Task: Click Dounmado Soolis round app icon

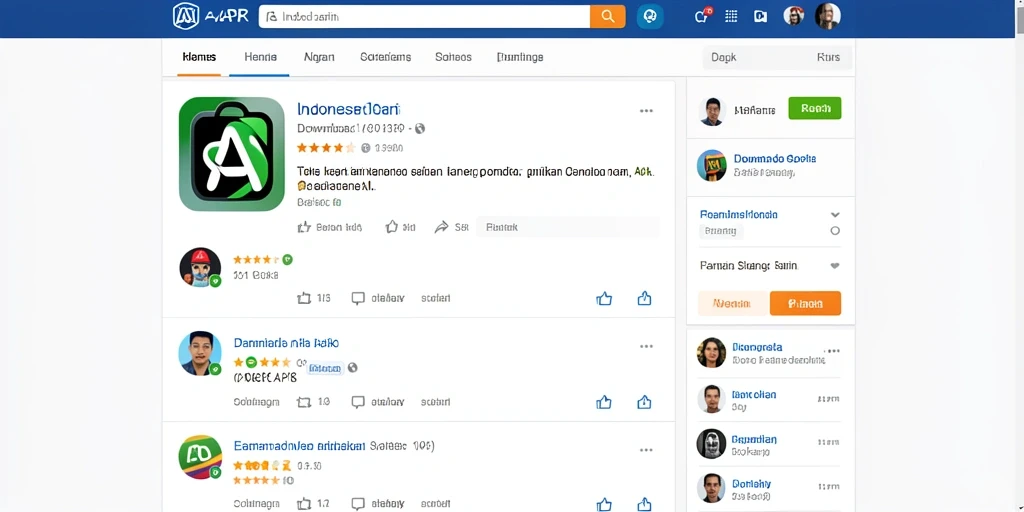Action: click(712, 165)
